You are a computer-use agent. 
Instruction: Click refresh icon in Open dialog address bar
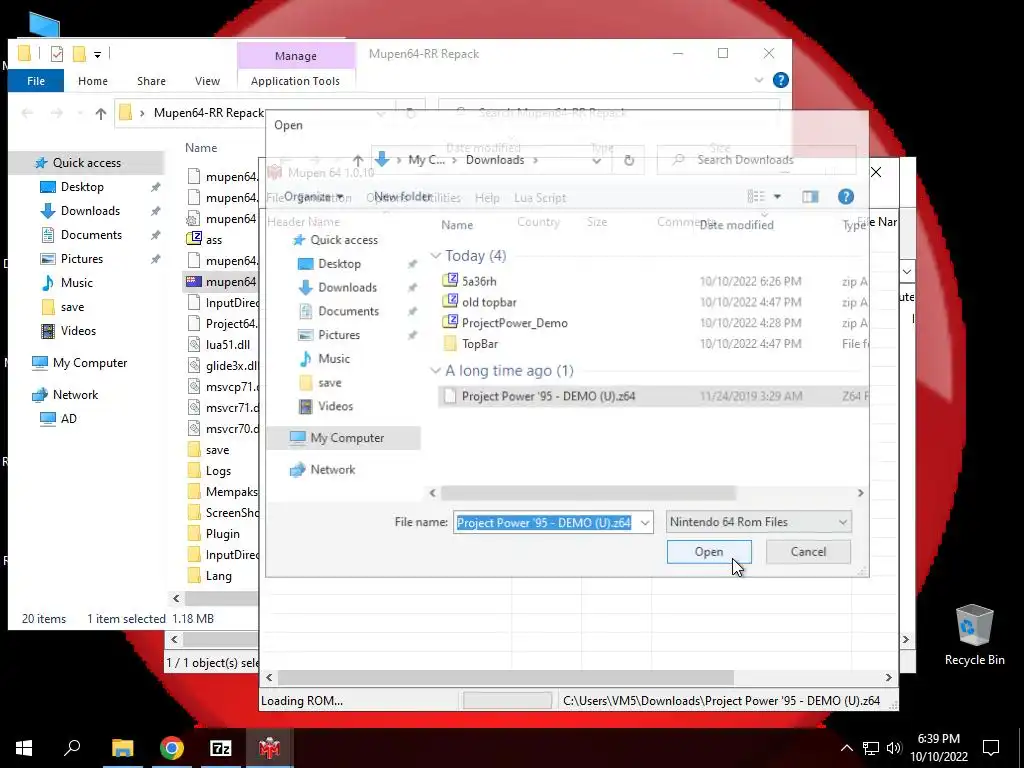[628, 160]
